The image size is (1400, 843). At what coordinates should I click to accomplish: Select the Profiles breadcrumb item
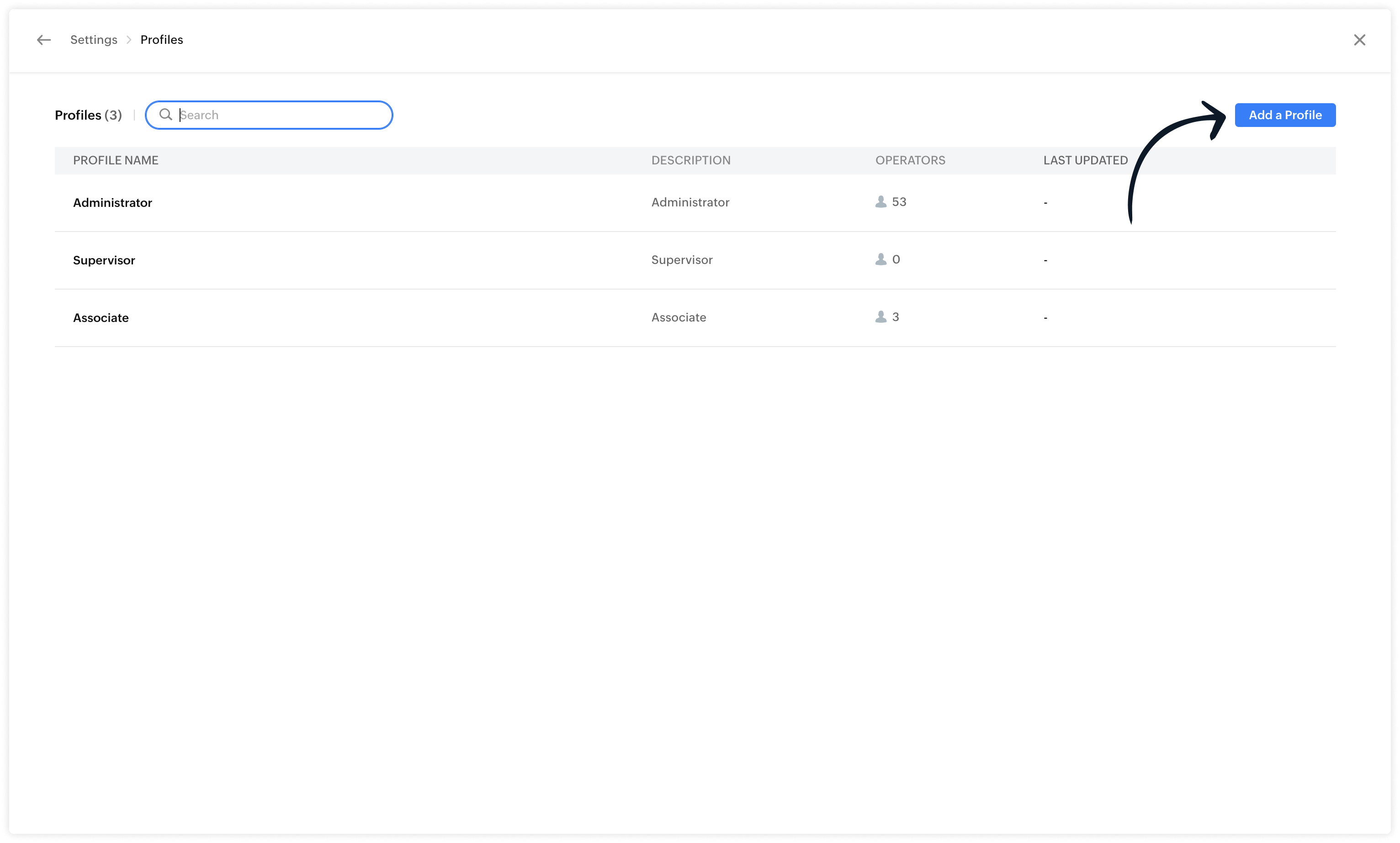click(161, 40)
